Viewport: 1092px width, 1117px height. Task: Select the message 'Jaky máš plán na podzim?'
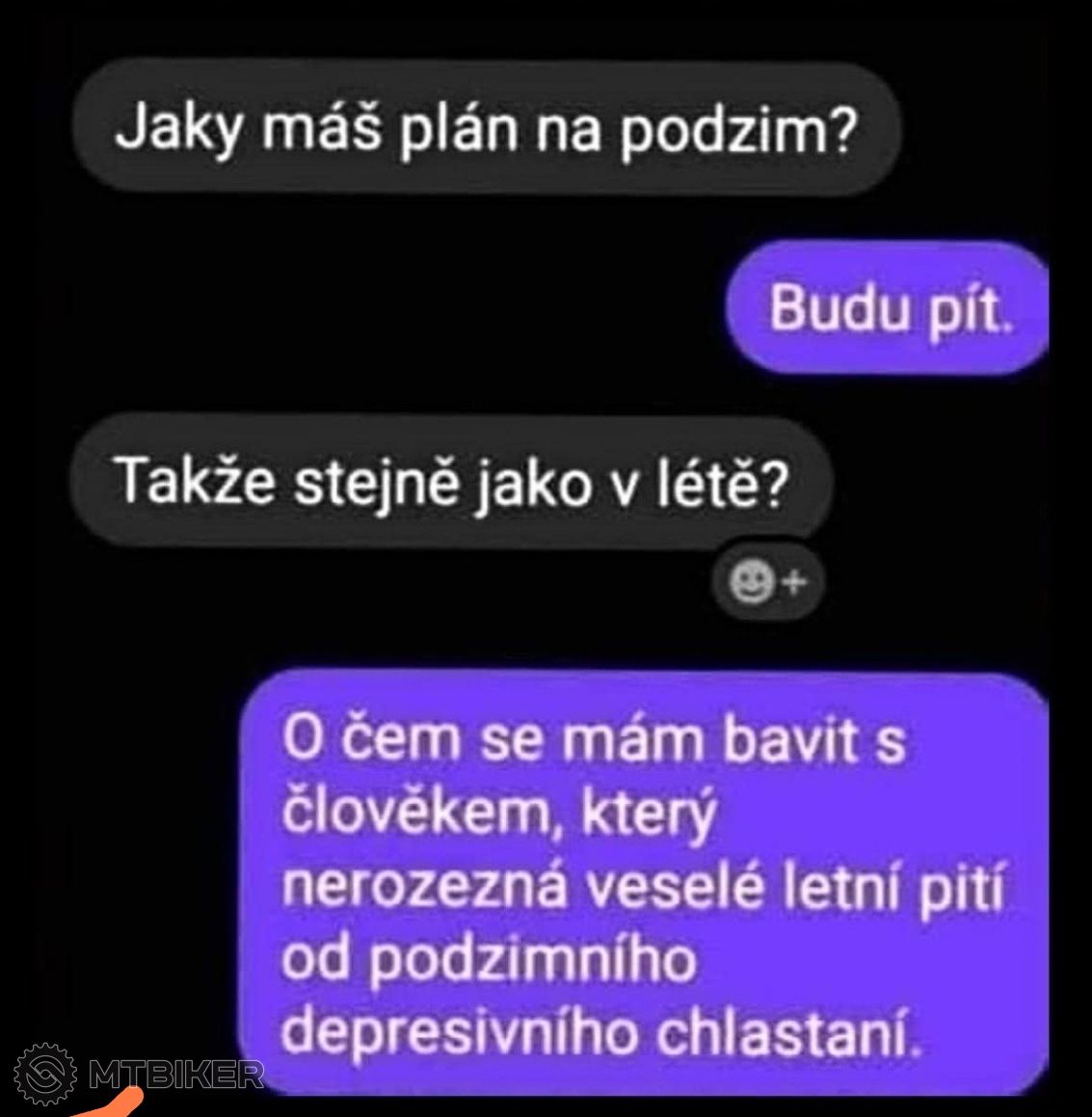[488, 128]
